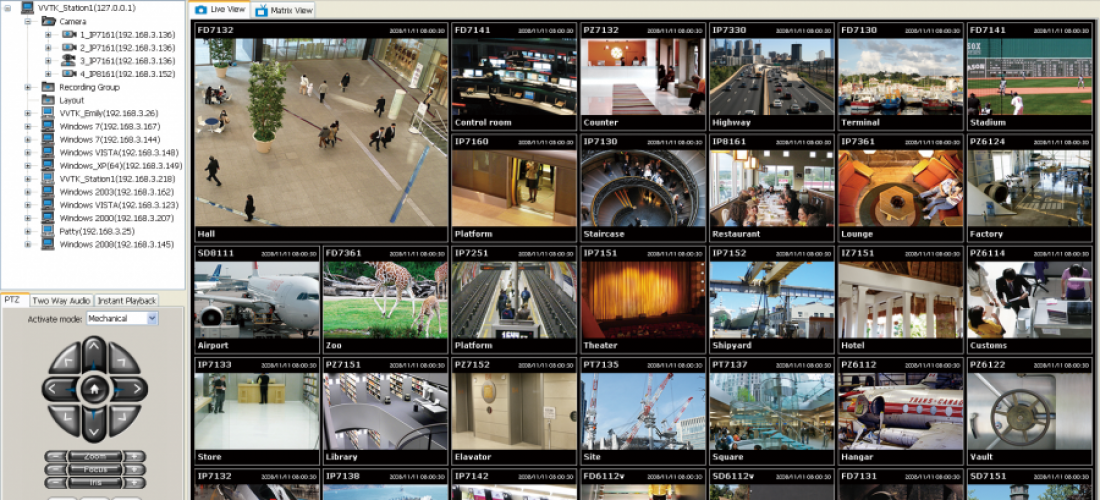This screenshot has width=1100, height=500.
Task: Click the Layout folder icon
Action: 48,100
